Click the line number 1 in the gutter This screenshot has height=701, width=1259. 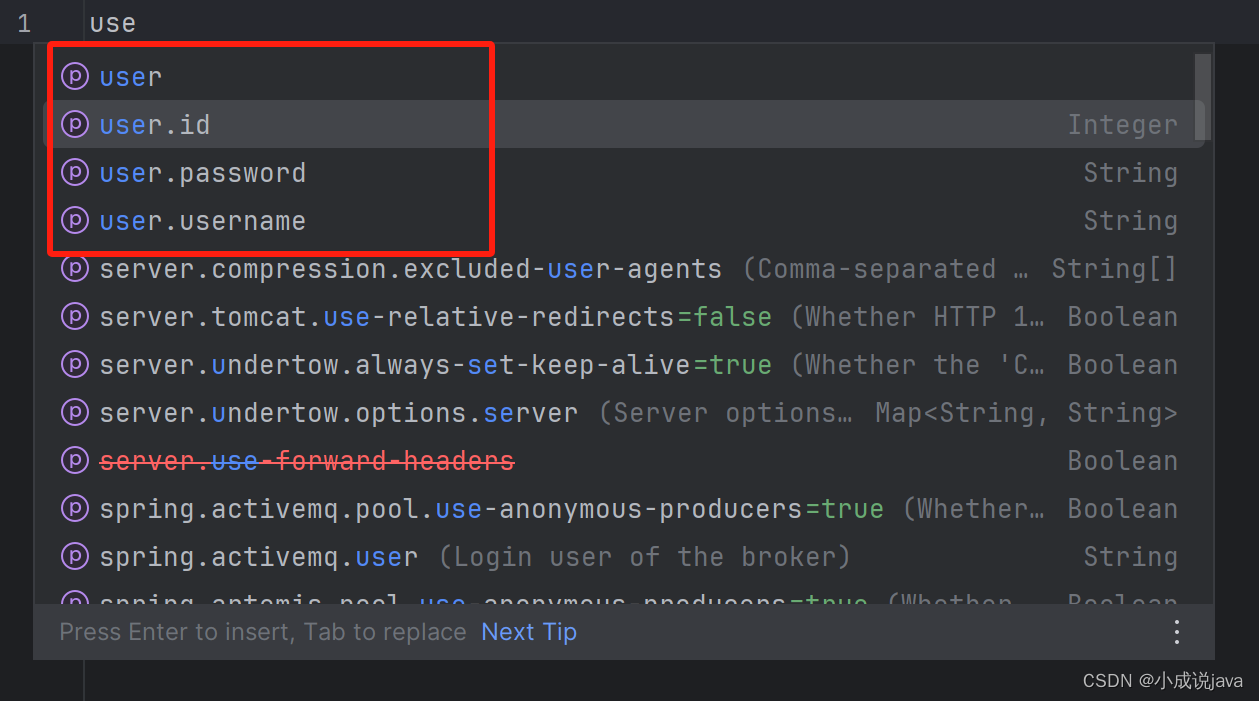(23, 22)
